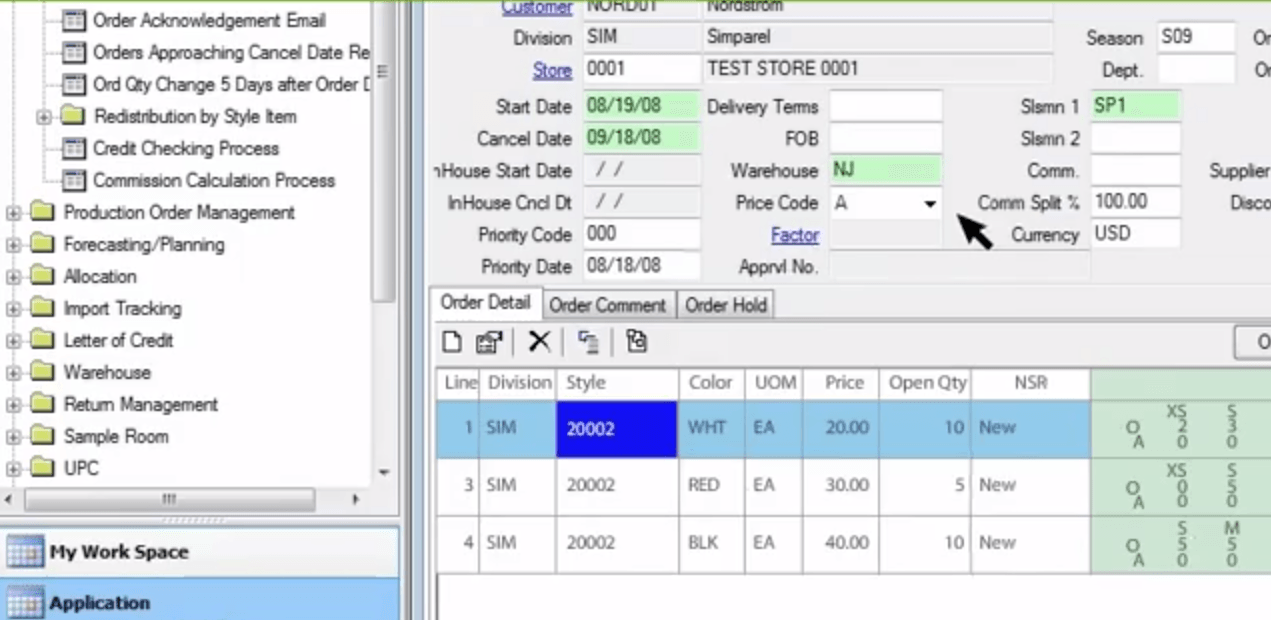This screenshot has width=1271, height=620.
Task: Click the Delivery Terms input field
Action: tap(885, 106)
